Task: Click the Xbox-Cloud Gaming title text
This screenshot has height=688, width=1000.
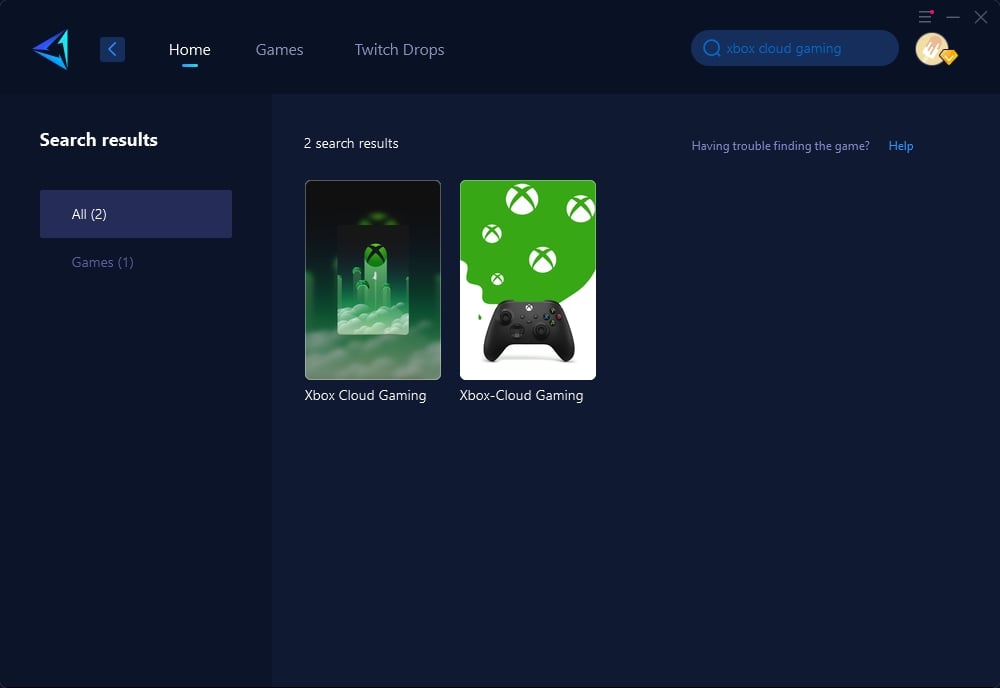Action: pos(522,395)
